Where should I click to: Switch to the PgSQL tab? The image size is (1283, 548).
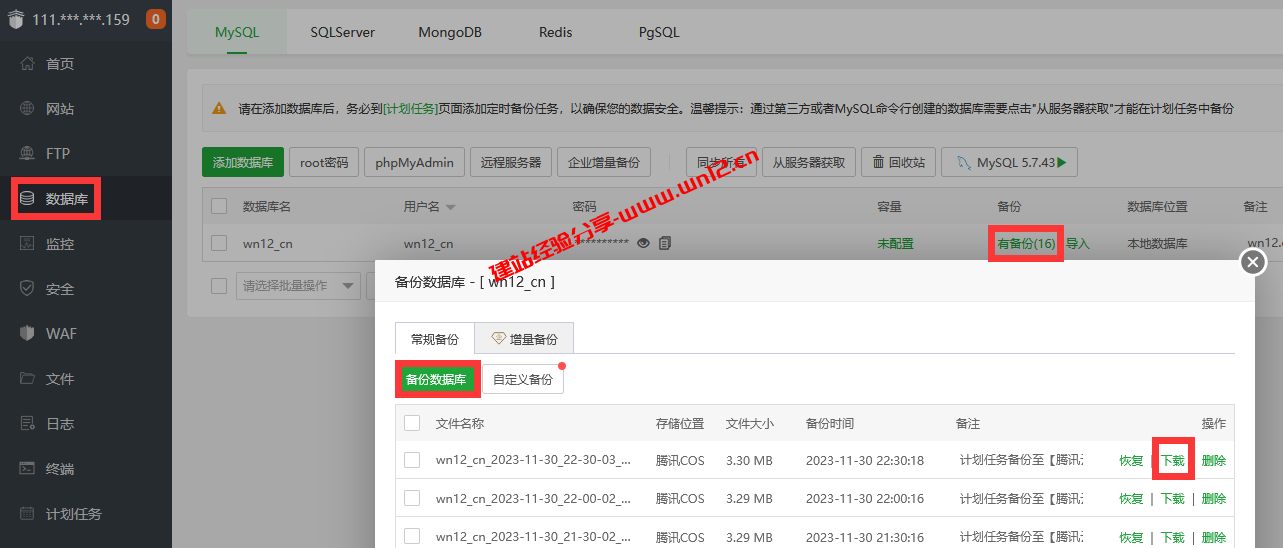[659, 32]
